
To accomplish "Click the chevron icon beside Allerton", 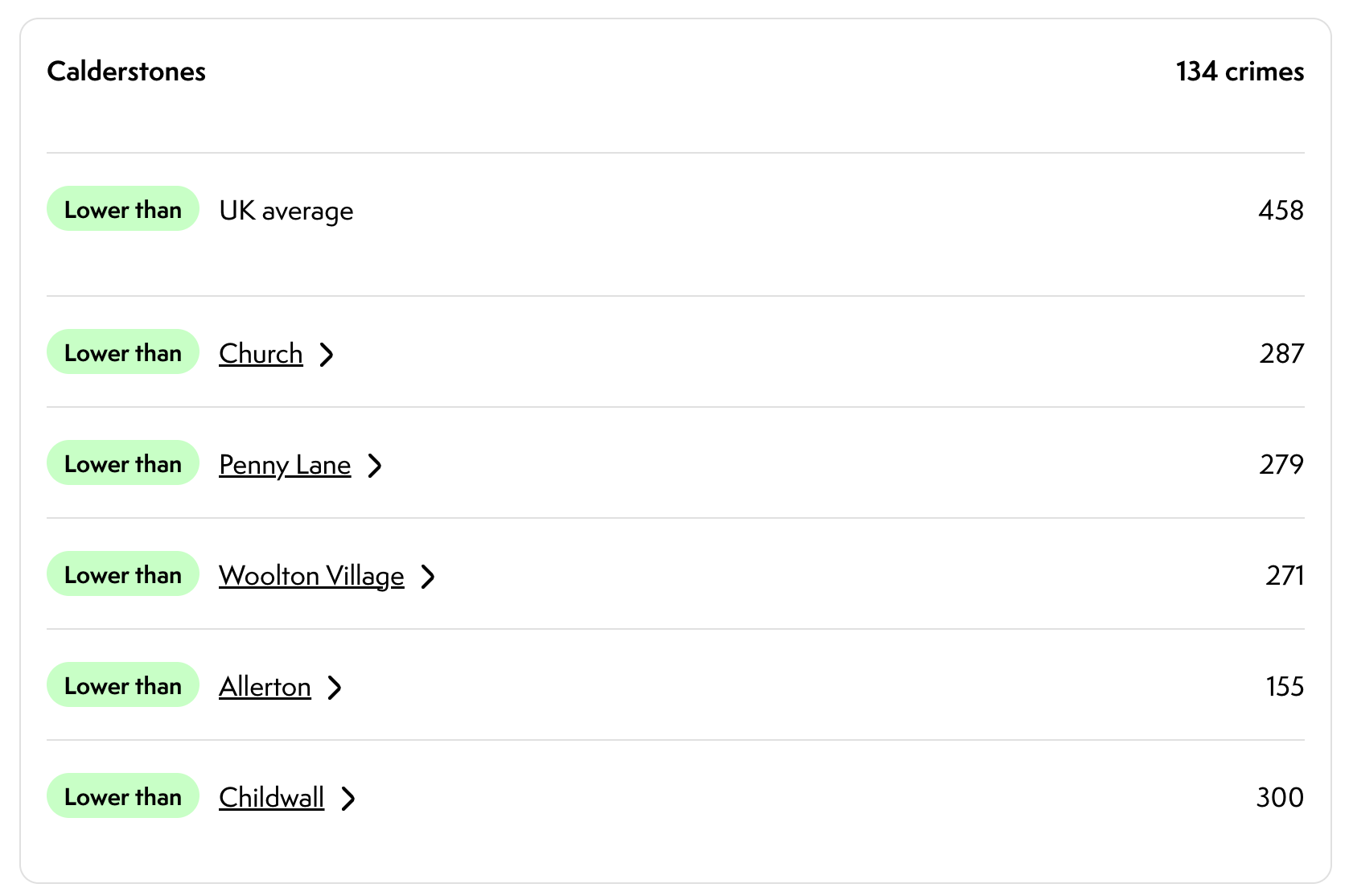I will tap(335, 687).
